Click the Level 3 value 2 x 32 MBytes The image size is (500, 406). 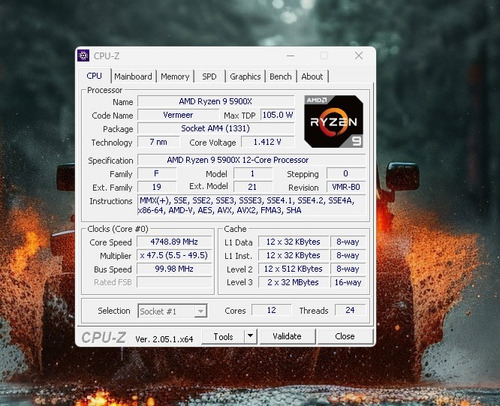click(293, 282)
